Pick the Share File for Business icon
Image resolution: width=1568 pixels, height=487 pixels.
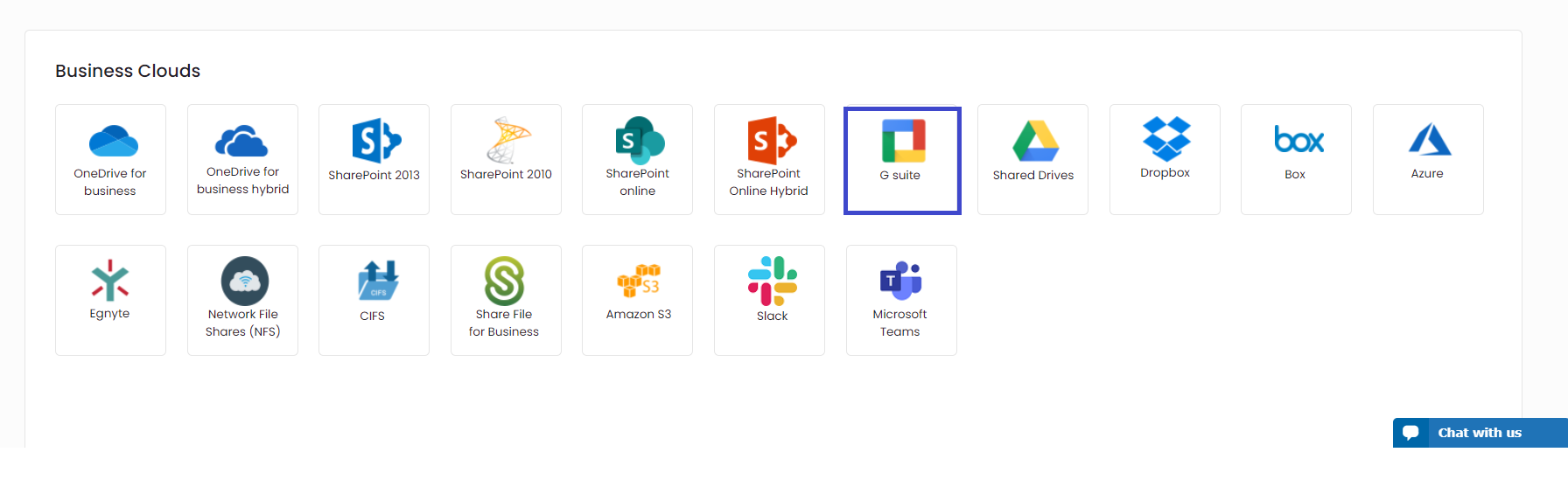505,281
